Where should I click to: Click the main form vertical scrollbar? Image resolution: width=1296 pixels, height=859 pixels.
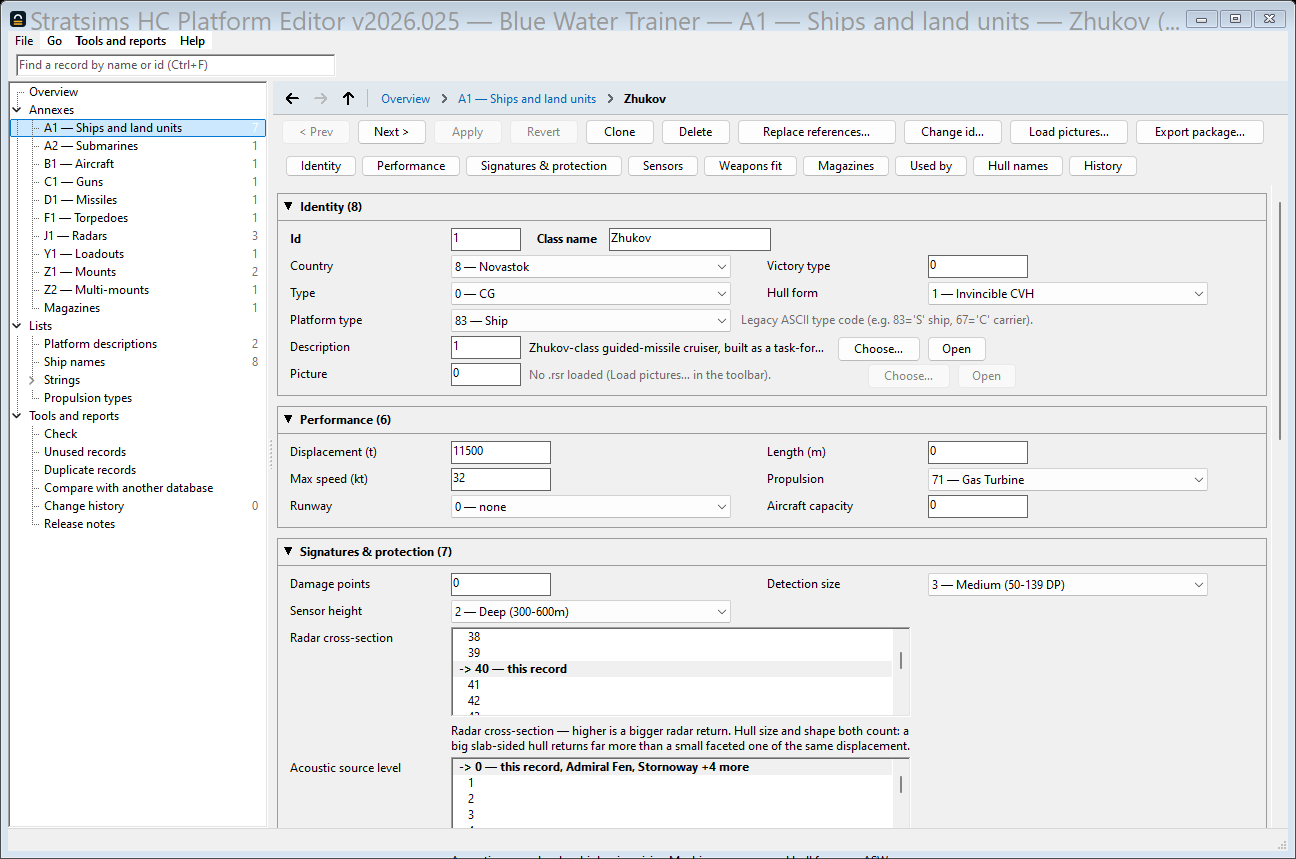click(1280, 320)
